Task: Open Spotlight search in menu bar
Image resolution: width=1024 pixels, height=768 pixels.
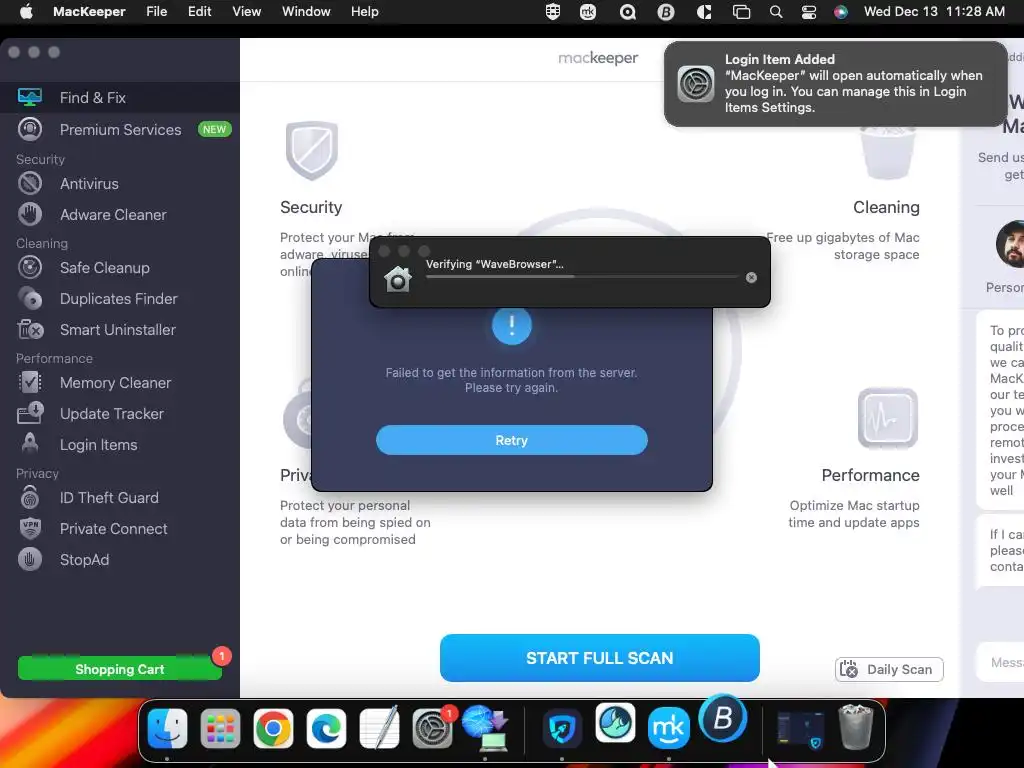Action: pos(776,12)
